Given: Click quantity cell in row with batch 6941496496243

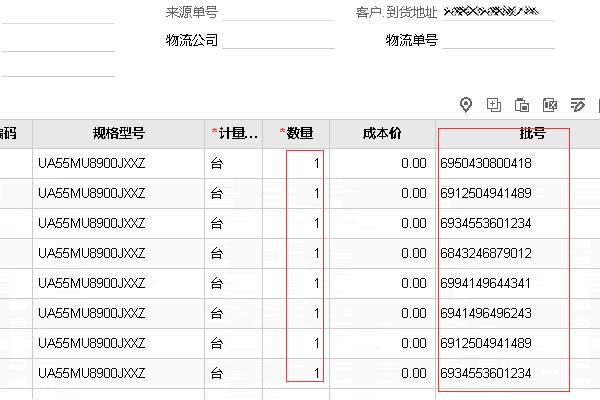Looking at the screenshot, I should (x=296, y=313).
